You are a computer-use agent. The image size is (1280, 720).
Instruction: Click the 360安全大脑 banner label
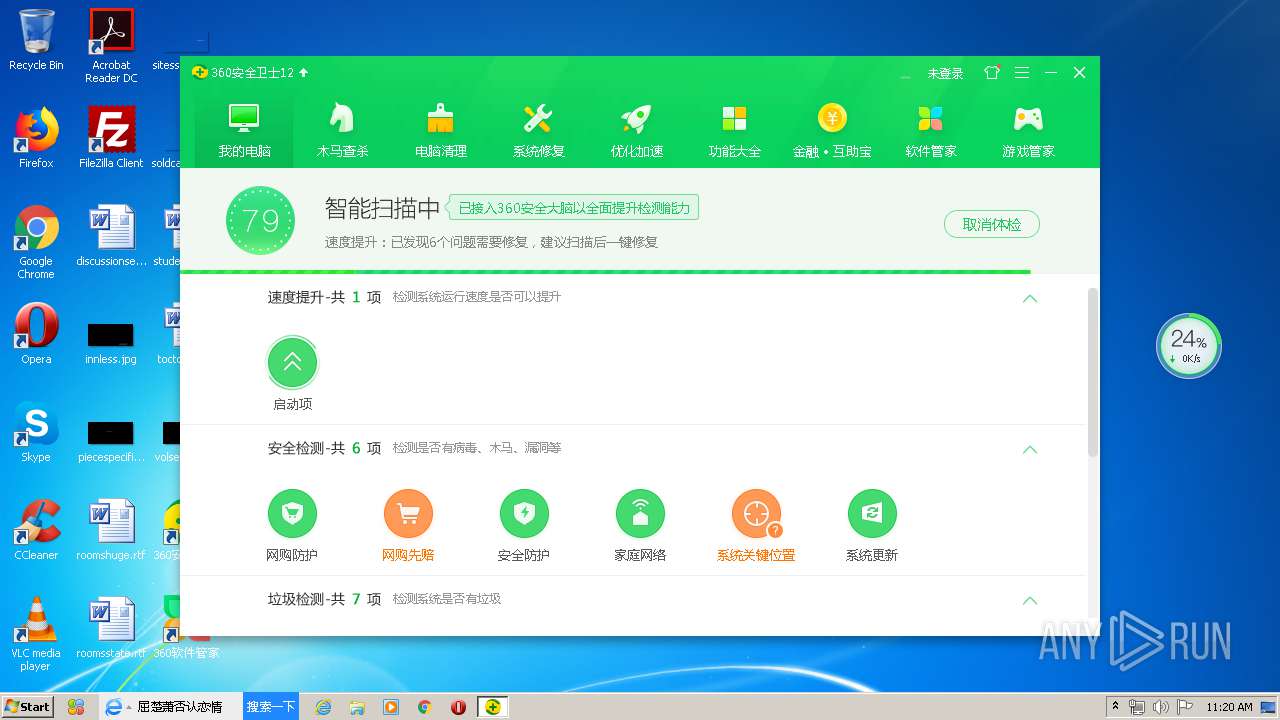pyautogui.click(x=573, y=208)
